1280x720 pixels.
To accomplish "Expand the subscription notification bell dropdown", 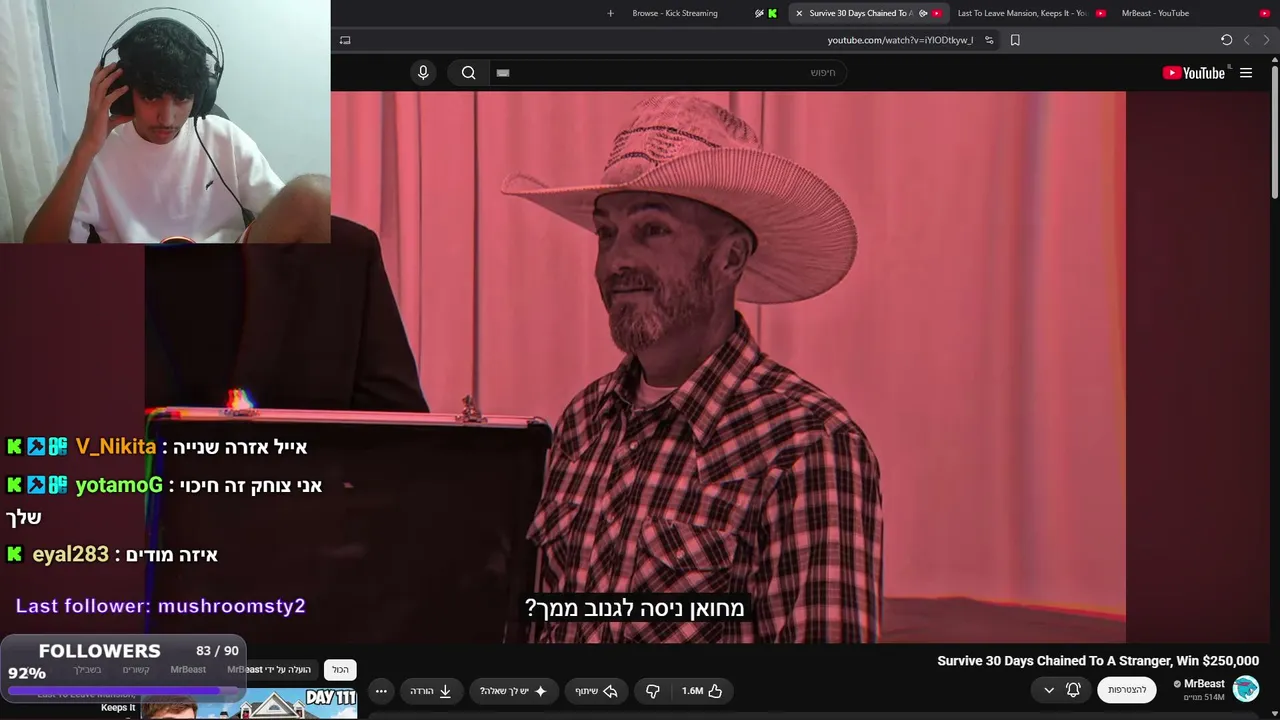I will 1062,690.
